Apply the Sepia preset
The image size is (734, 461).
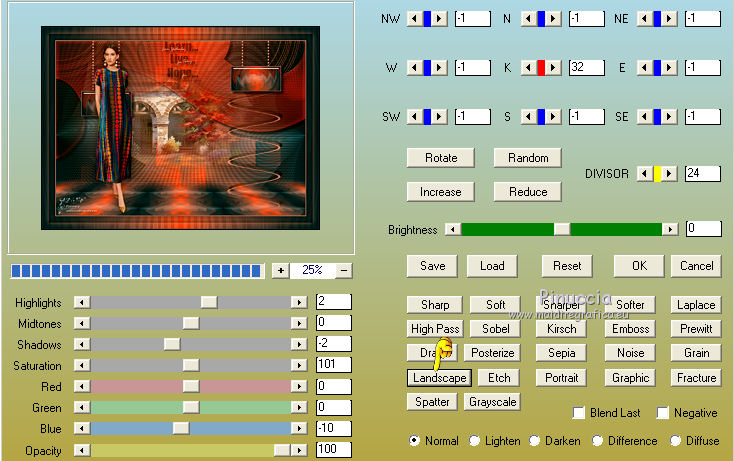pos(562,353)
